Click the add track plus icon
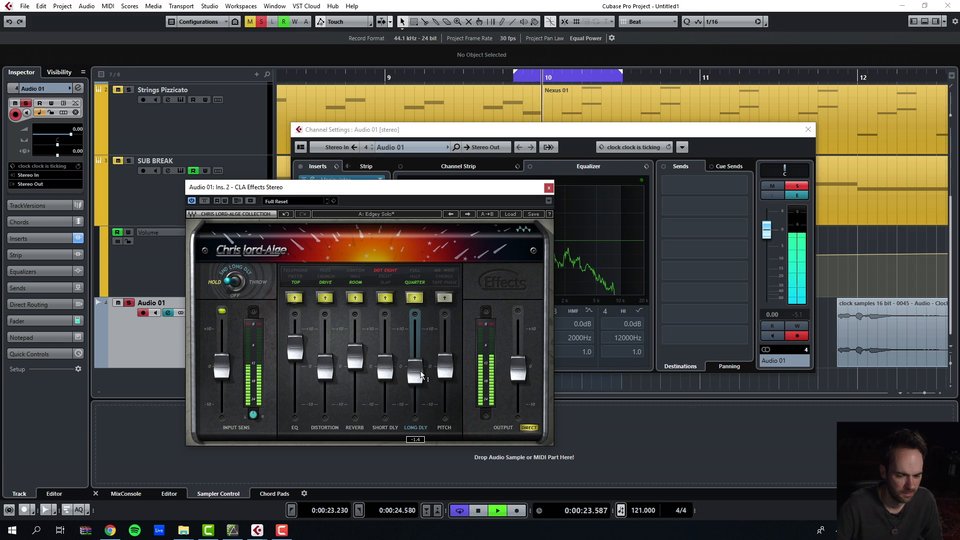Viewport: 960px width, 540px height. (x=257, y=74)
